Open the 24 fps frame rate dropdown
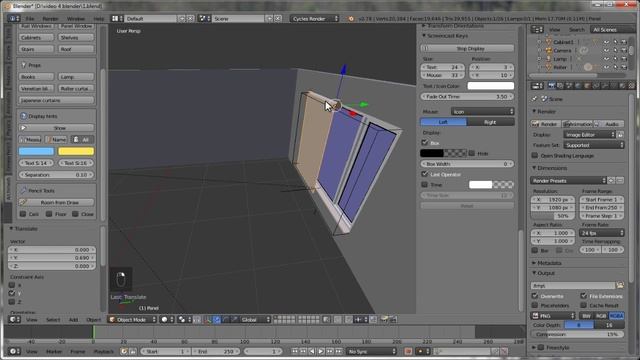This screenshot has height=360, width=640. tap(602, 233)
